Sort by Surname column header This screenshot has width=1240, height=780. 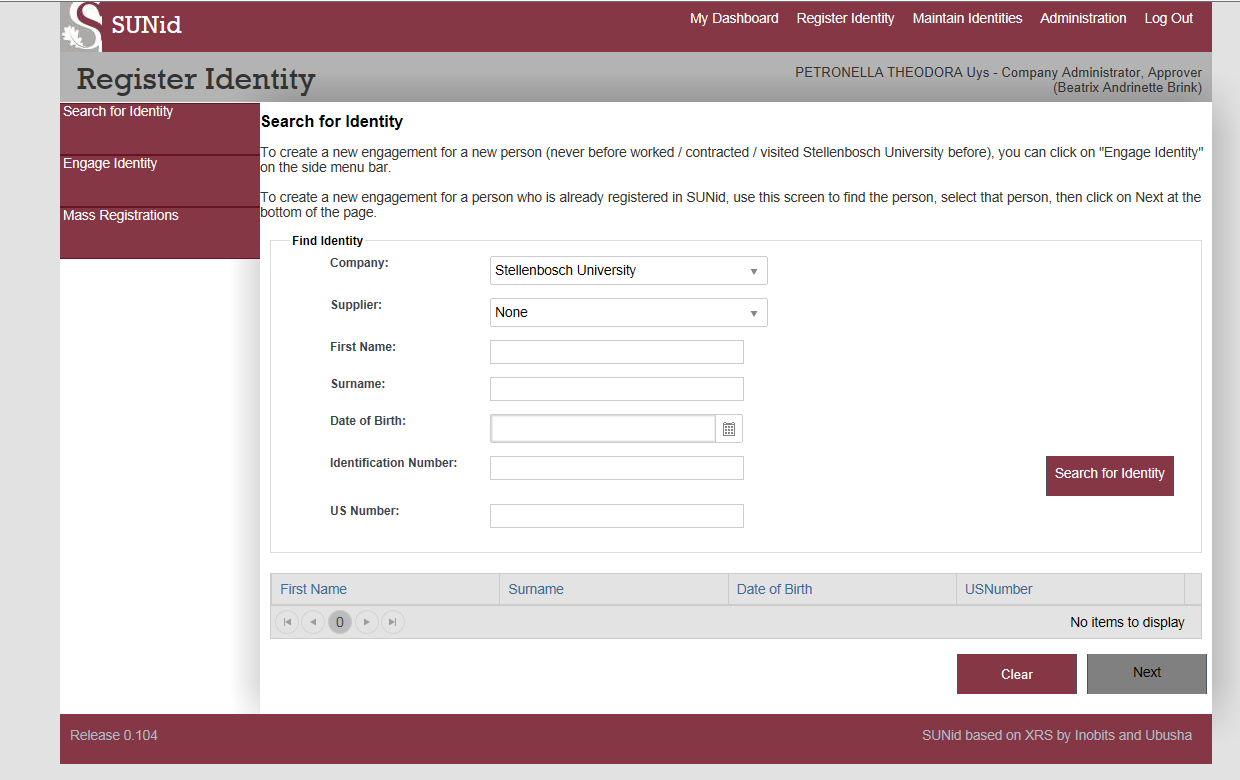[536, 589]
